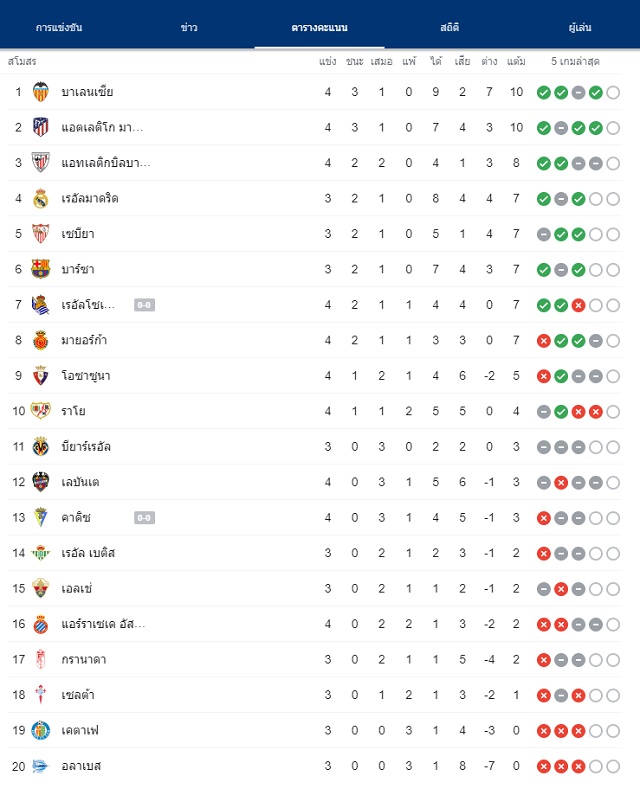Click the 0-0 live score badge beside Real Sociedad
The height and width of the screenshot is (795, 640).
coord(144,305)
